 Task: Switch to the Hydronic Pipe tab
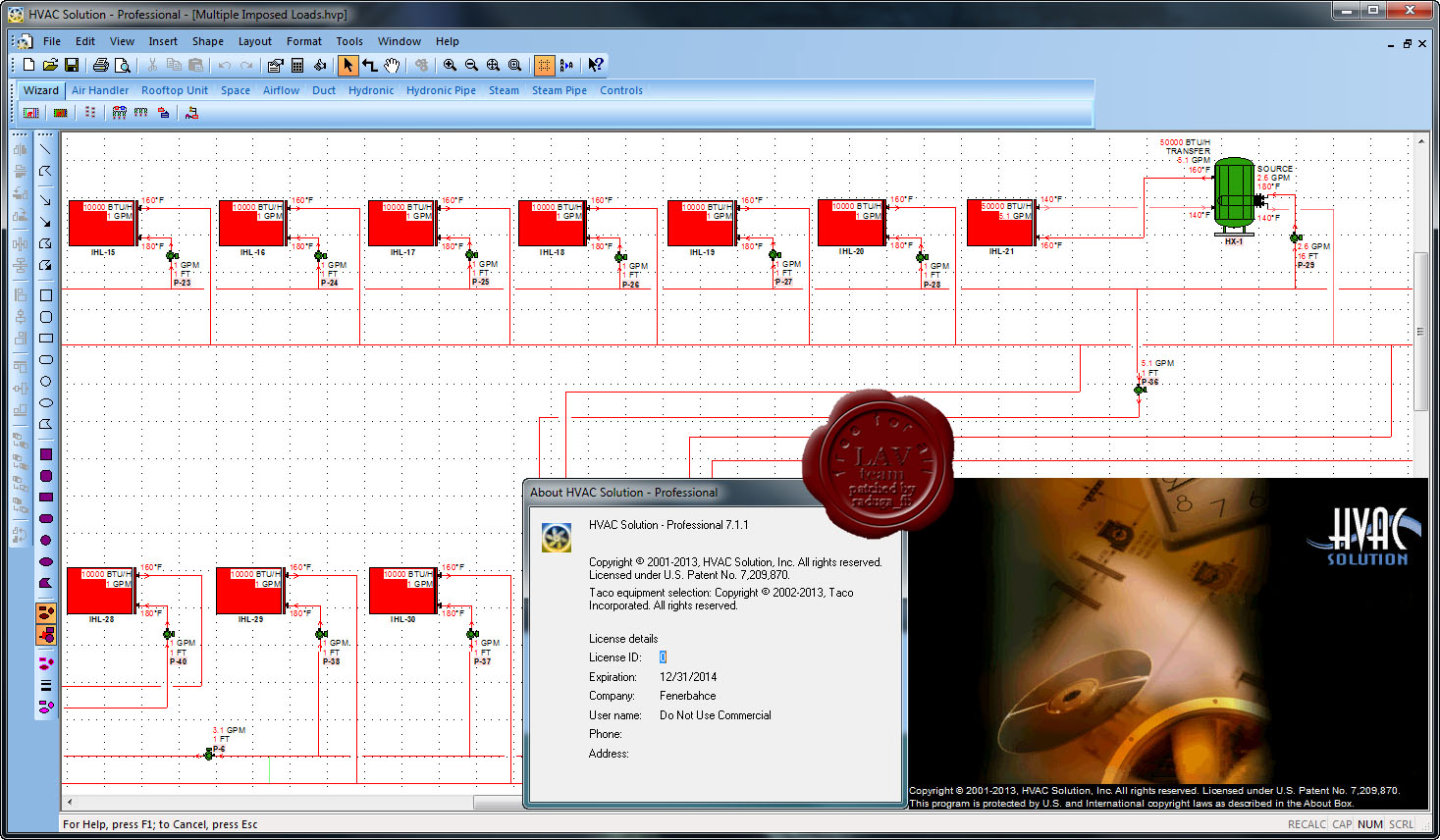click(x=441, y=90)
